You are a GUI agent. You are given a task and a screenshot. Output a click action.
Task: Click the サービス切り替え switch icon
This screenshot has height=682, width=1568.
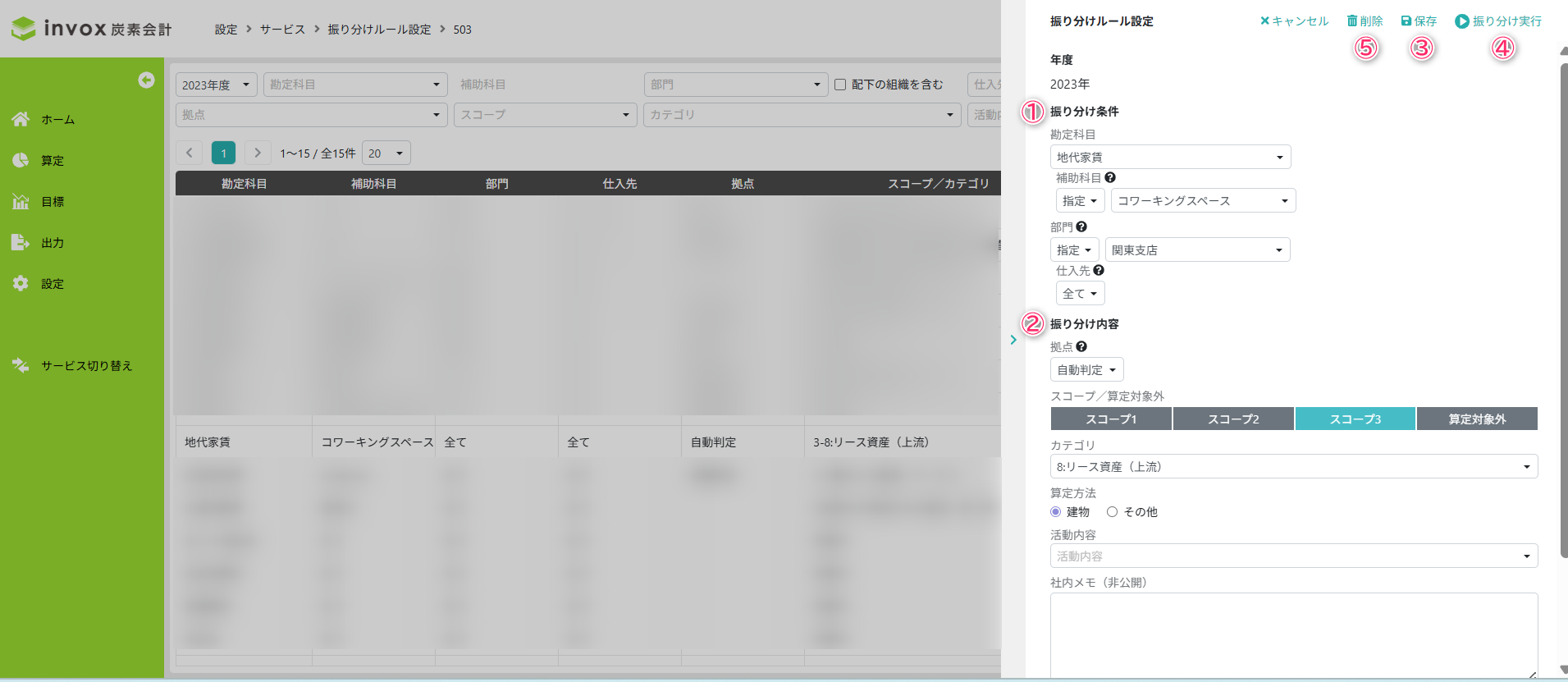click(21, 365)
